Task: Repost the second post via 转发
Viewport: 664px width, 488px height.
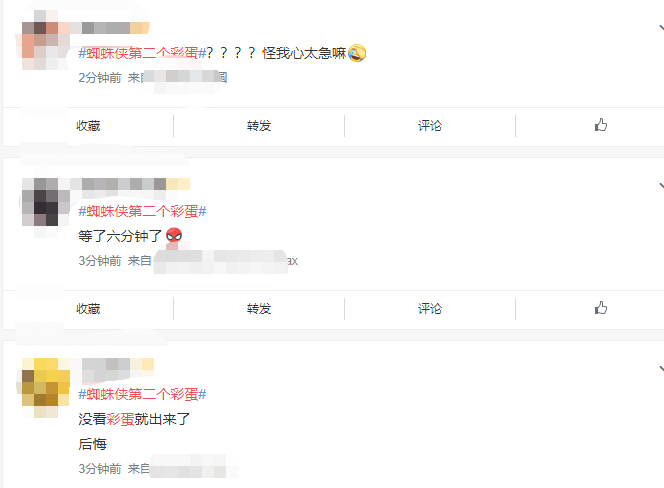Action: click(259, 309)
